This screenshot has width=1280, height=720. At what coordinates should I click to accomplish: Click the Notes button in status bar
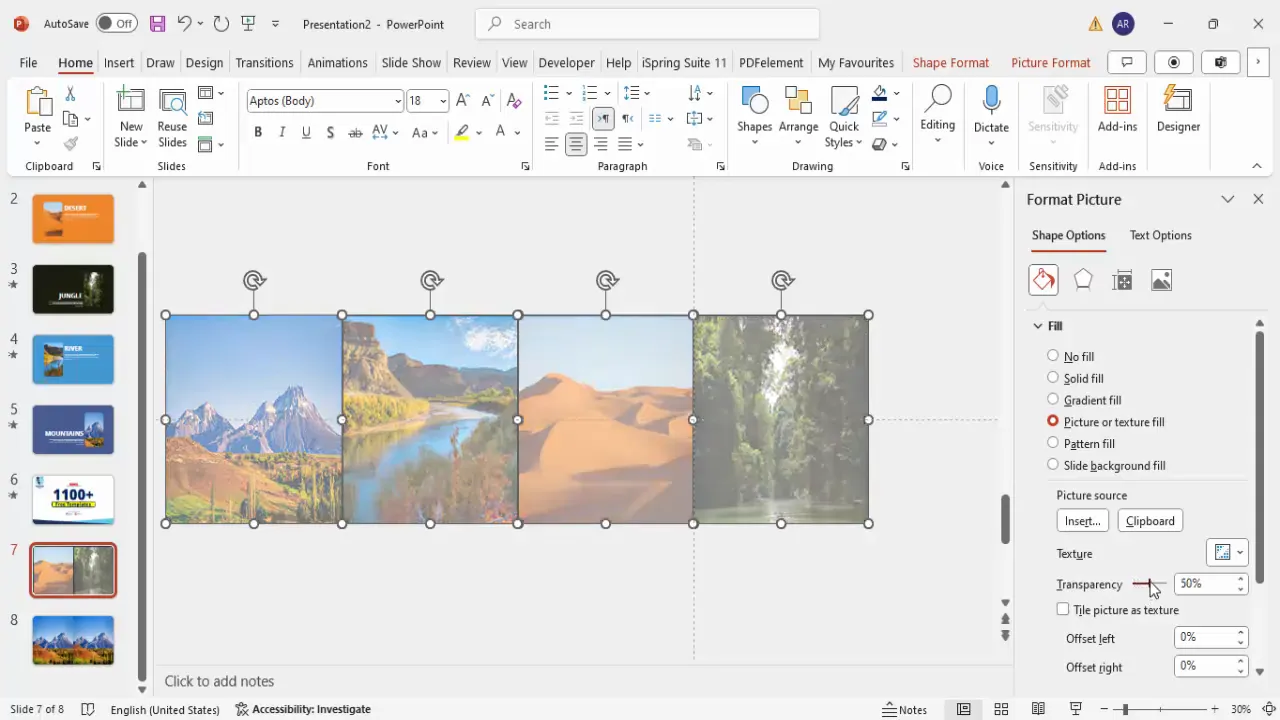905,709
